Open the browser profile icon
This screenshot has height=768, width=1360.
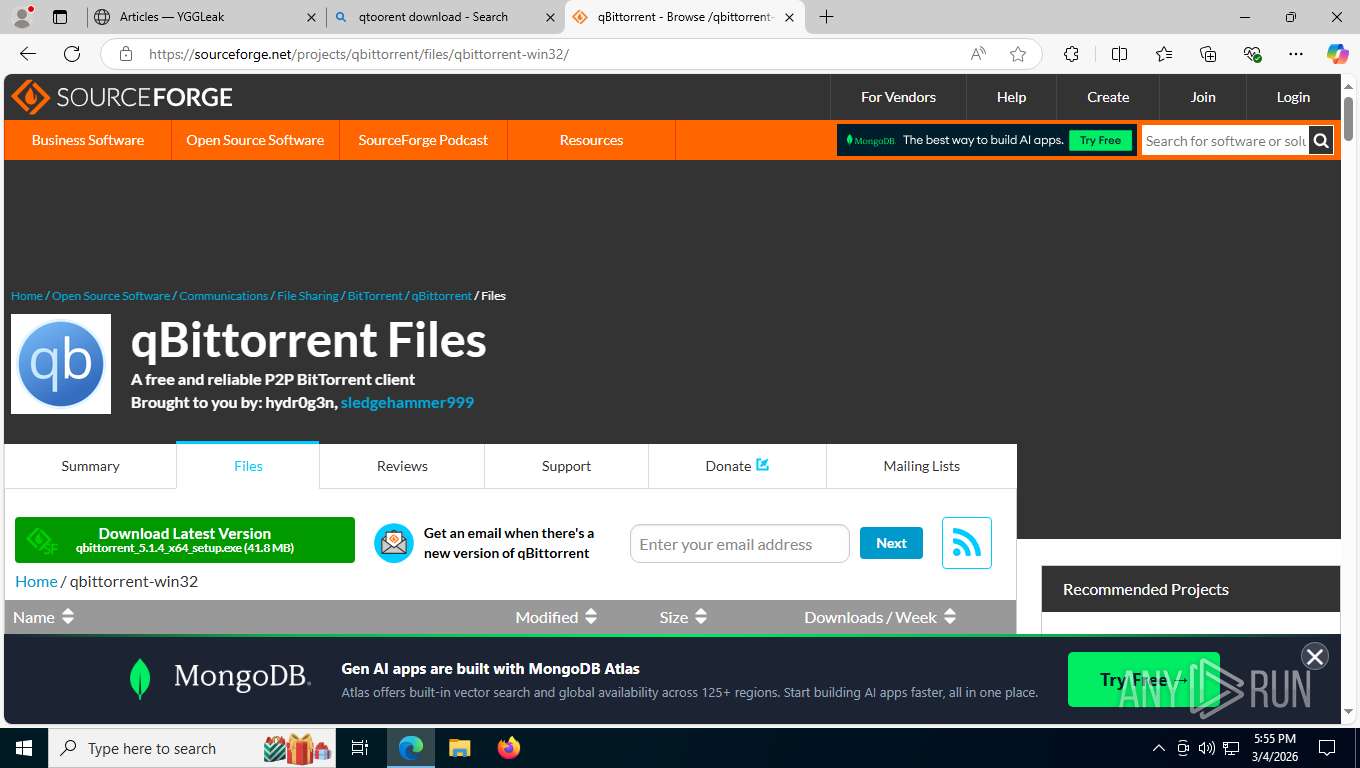pyautogui.click(x=22, y=17)
